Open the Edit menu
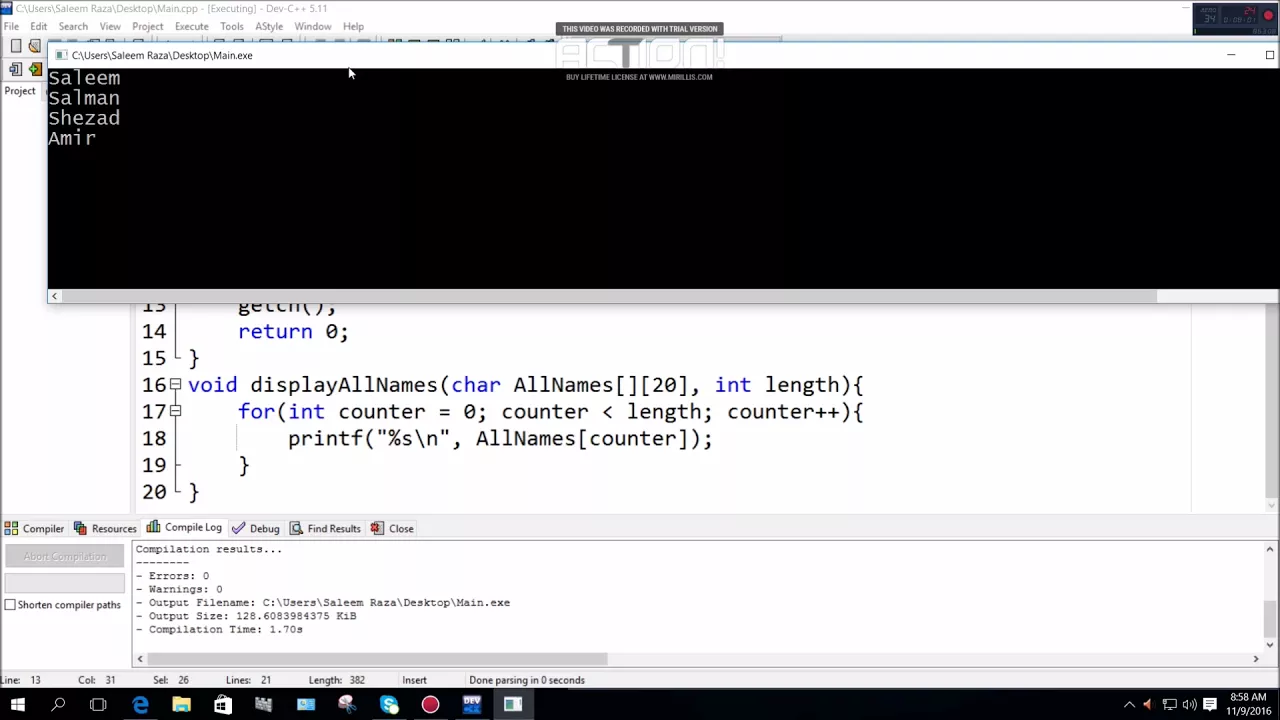Viewport: 1280px width, 720px height. click(39, 26)
